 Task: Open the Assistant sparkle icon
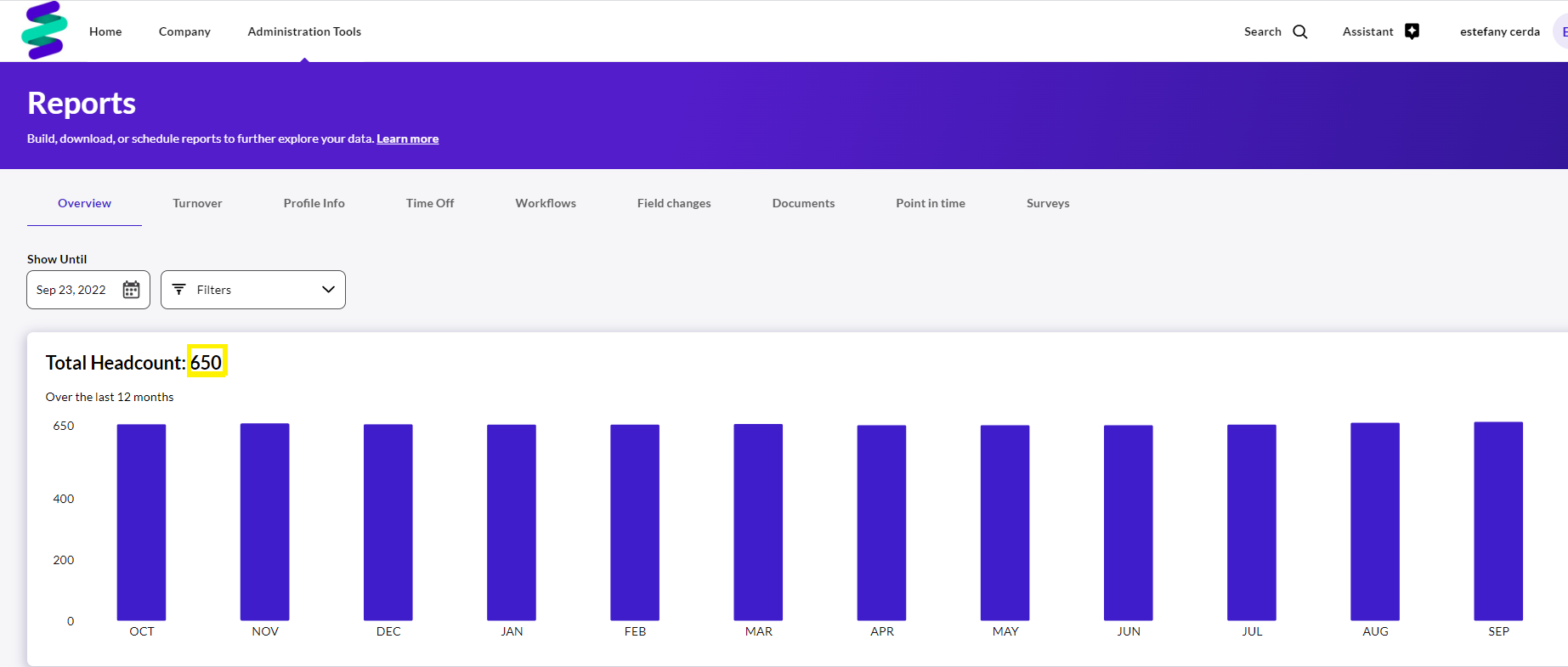coord(1412,31)
